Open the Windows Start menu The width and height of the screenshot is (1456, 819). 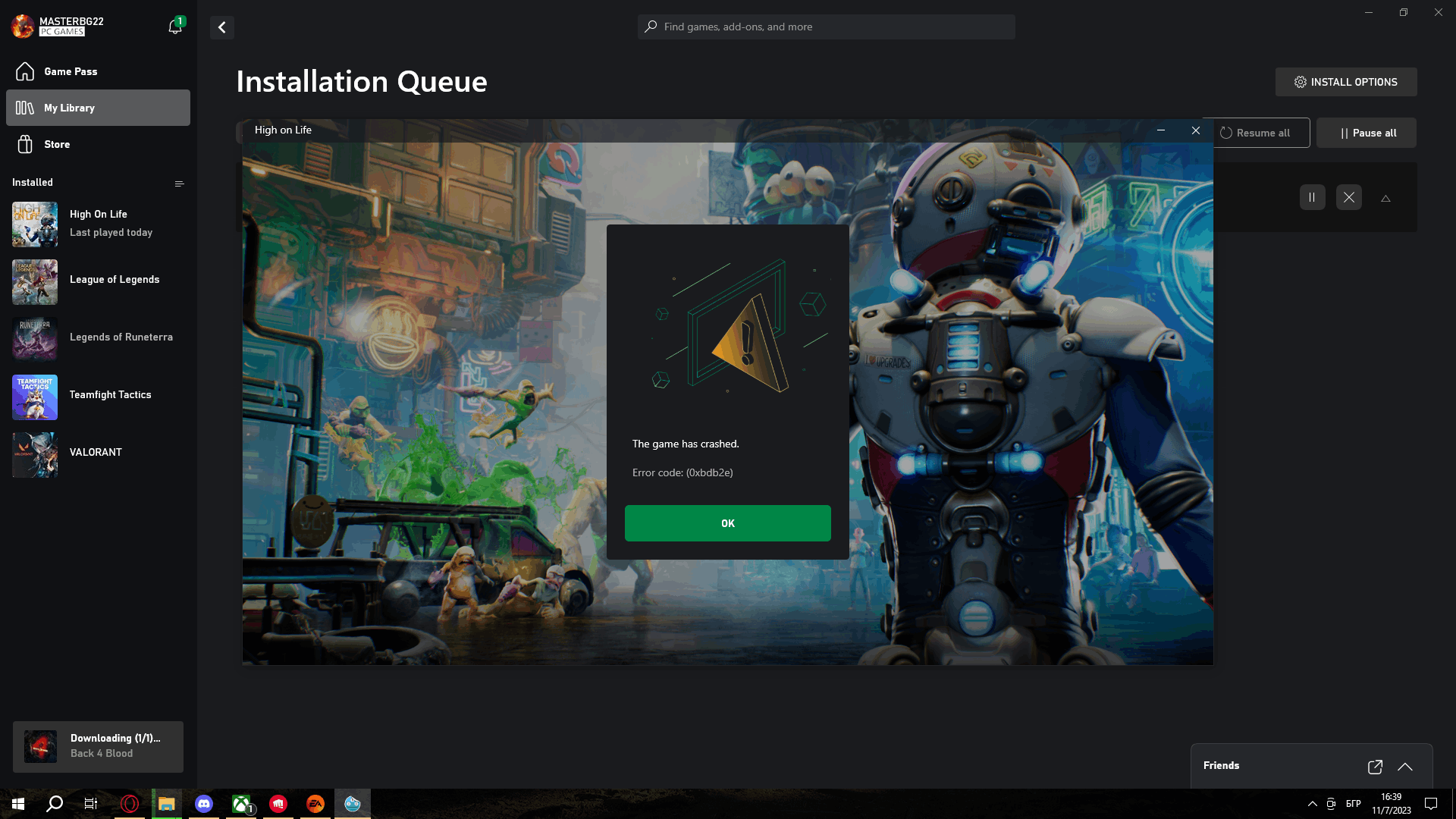coord(18,804)
